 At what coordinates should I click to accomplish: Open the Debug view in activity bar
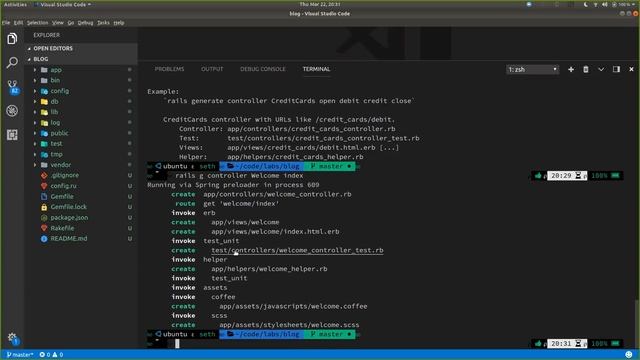tap(12, 111)
